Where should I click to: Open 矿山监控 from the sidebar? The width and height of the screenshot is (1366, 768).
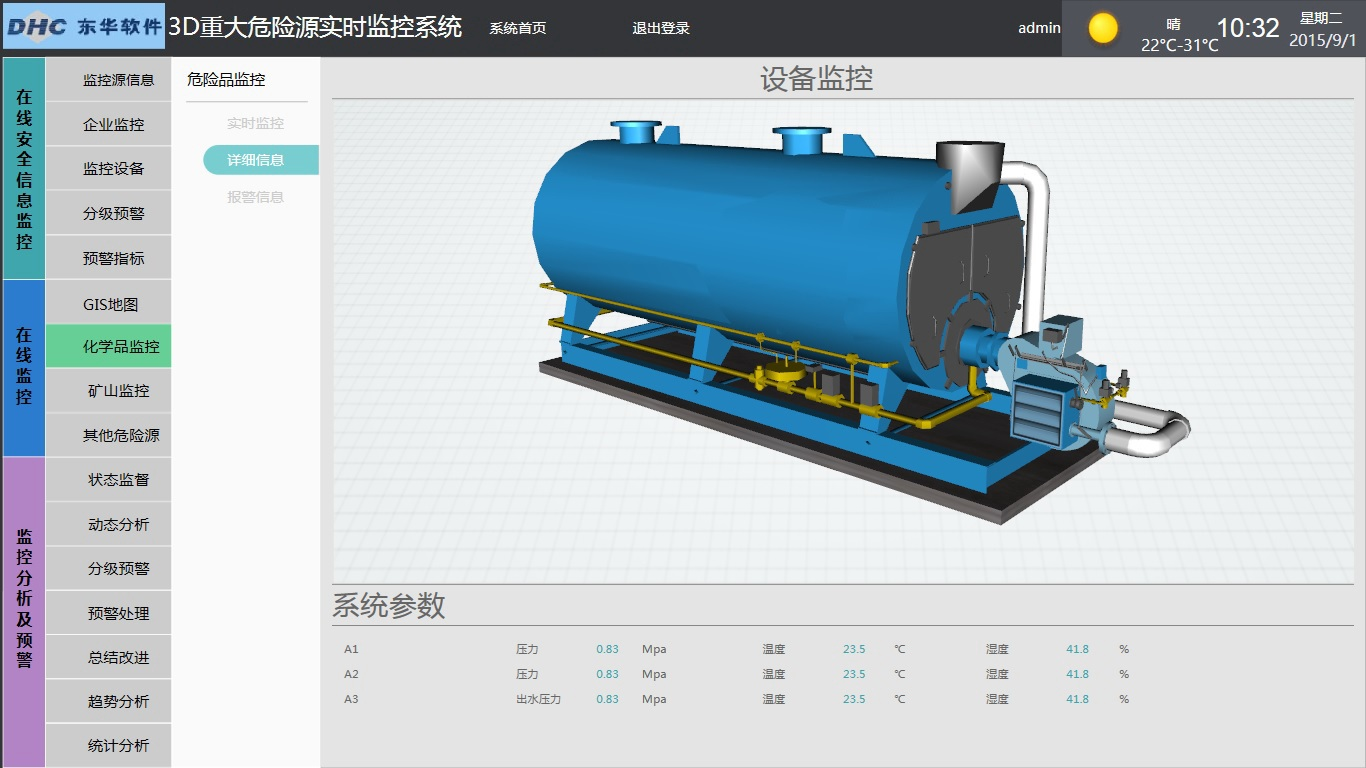tap(118, 391)
